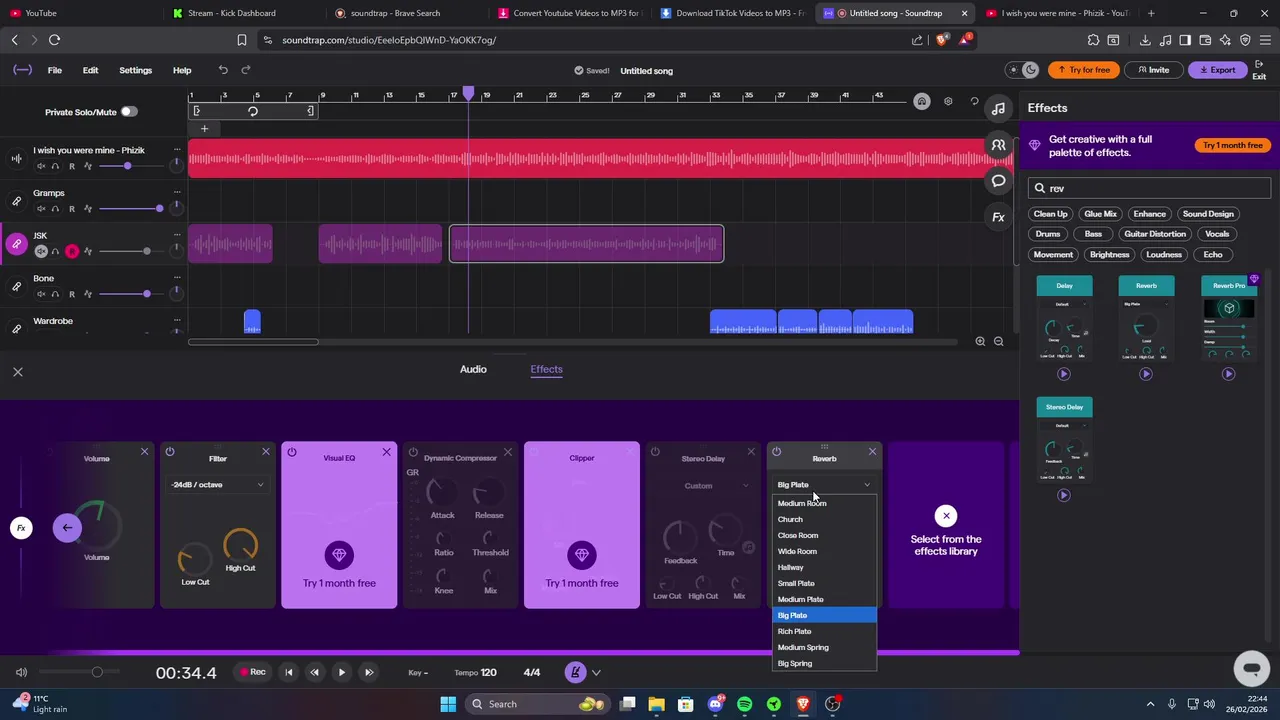Arm recording on the Bone track
Image resolution: width=1280 pixels, height=720 pixels.
pyautogui.click(x=71, y=294)
